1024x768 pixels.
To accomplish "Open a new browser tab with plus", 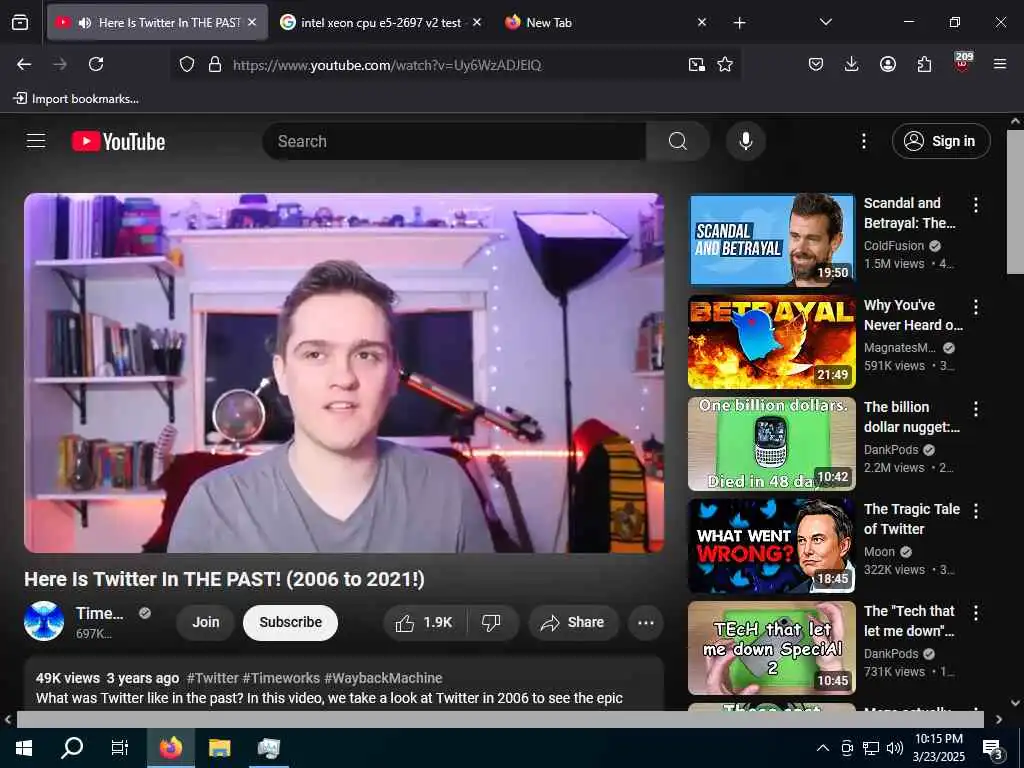I will 739,23.
